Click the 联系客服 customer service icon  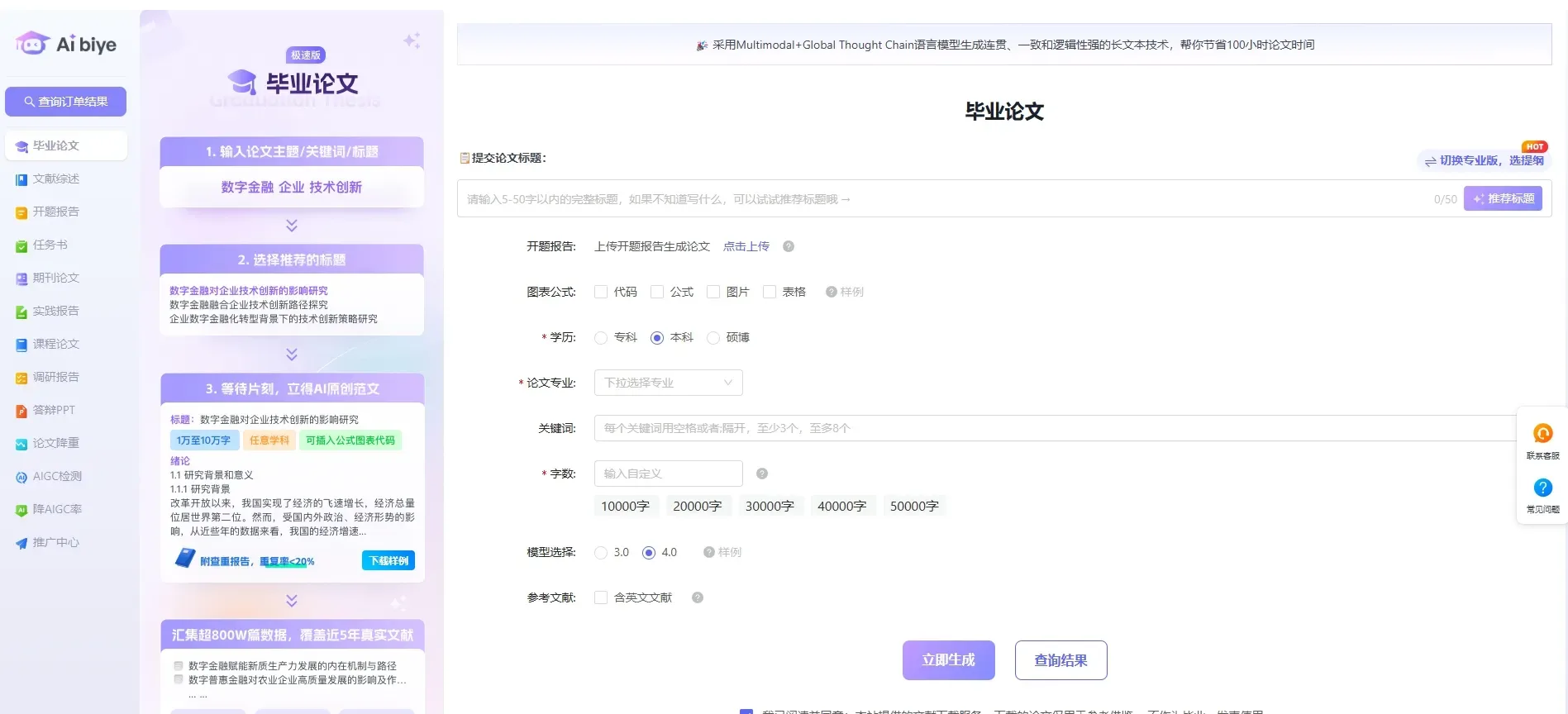[x=1542, y=434]
